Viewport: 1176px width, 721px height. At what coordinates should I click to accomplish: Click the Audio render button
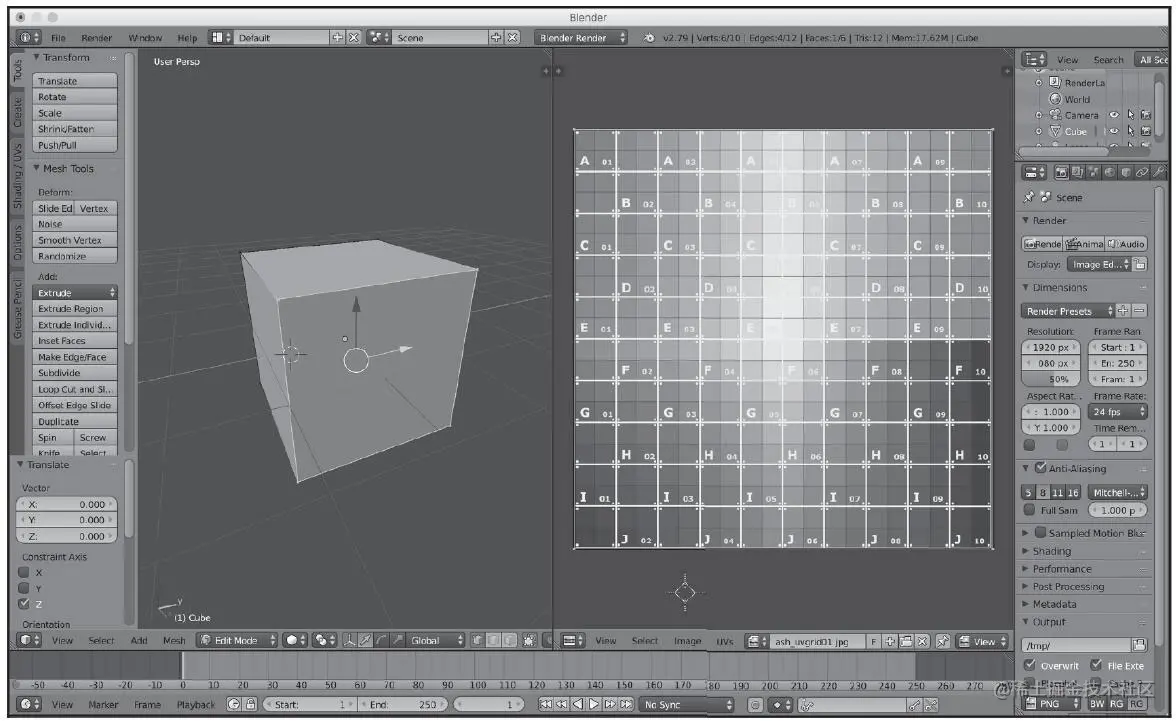1126,244
